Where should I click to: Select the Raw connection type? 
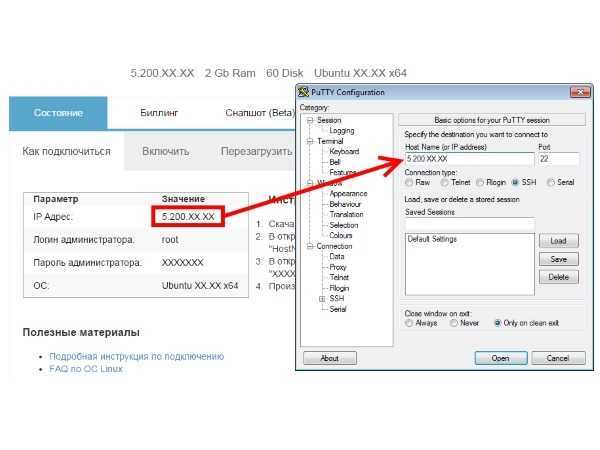click(409, 183)
